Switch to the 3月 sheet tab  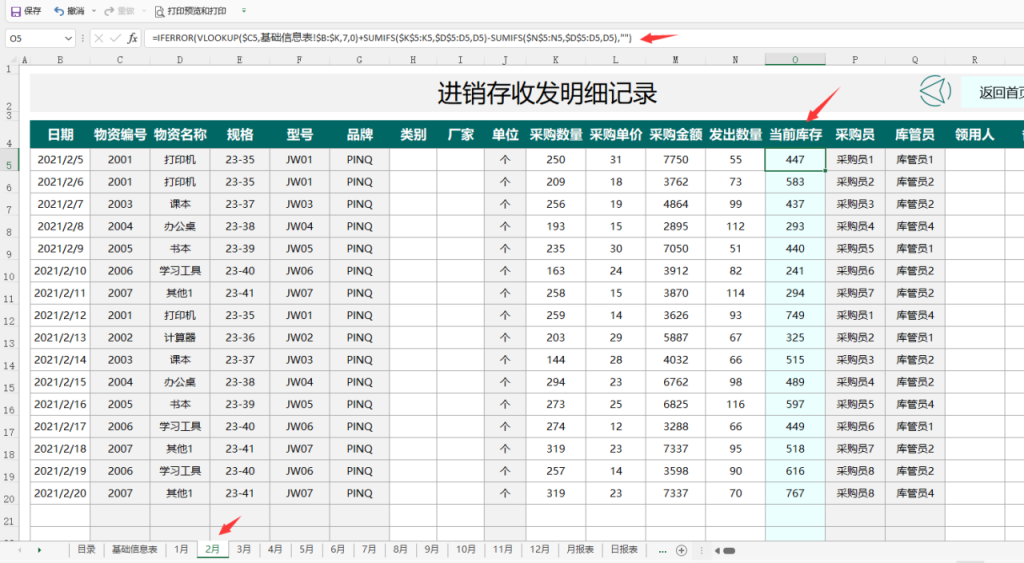pyautogui.click(x=244, y=549)
